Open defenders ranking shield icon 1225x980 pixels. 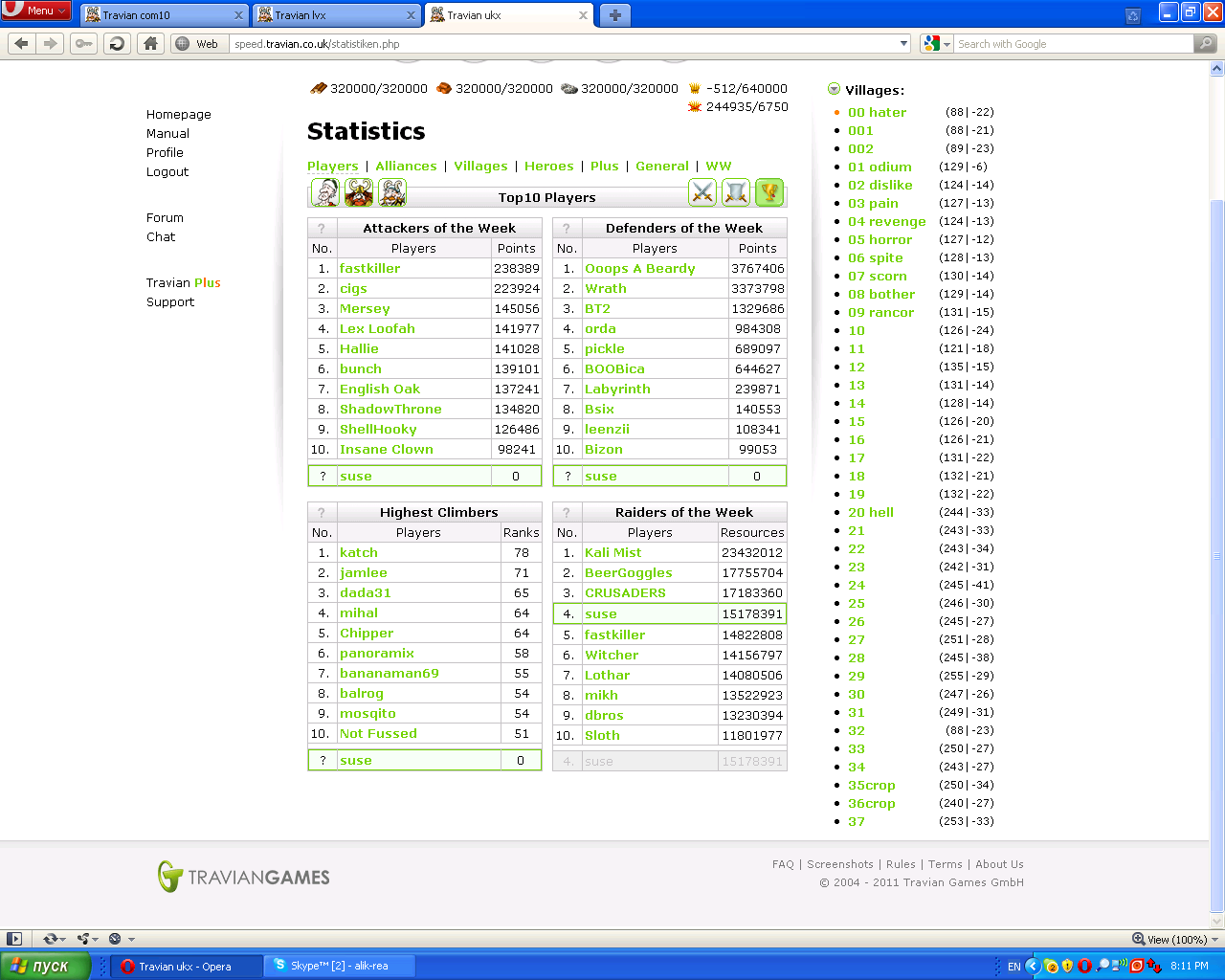[x=736, y=192]
